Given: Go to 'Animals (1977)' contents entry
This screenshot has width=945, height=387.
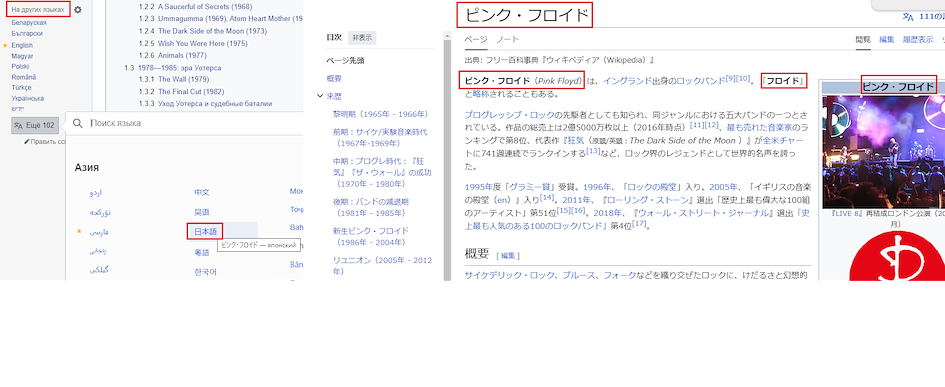Looking at the screenshot, I should click(x=183, y=55).
